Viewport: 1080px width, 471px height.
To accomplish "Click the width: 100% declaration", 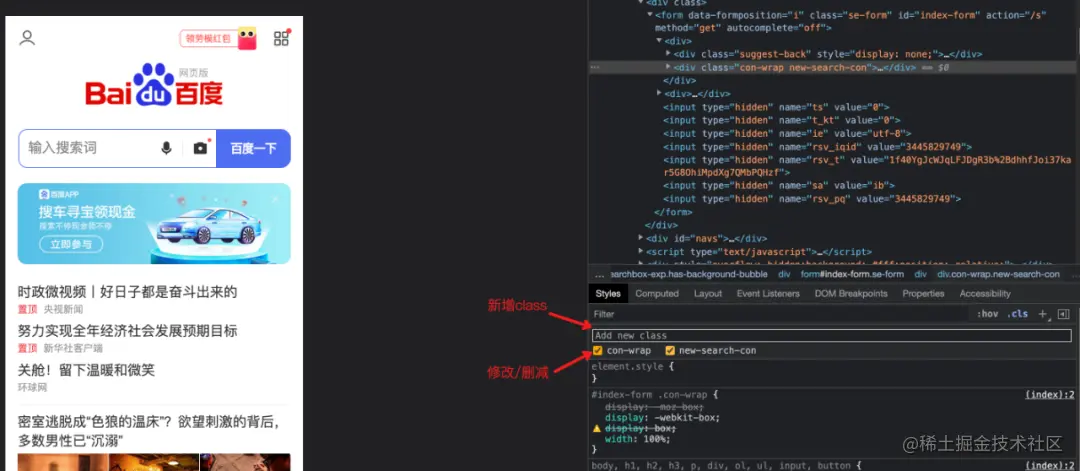I will pos(638,439).
